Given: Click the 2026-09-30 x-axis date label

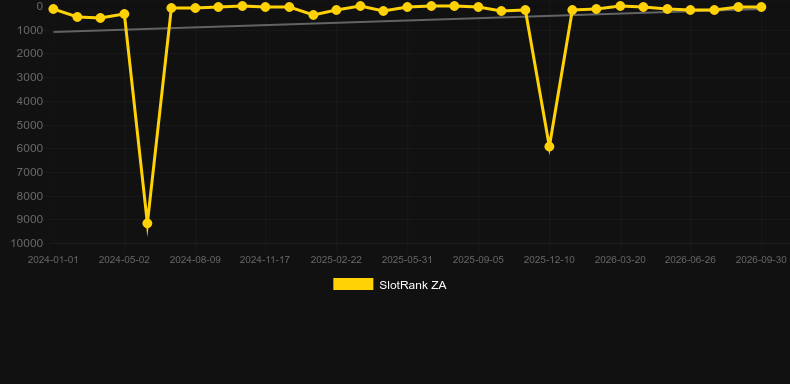Looking at the screenshot, I should tap(761, 260).
